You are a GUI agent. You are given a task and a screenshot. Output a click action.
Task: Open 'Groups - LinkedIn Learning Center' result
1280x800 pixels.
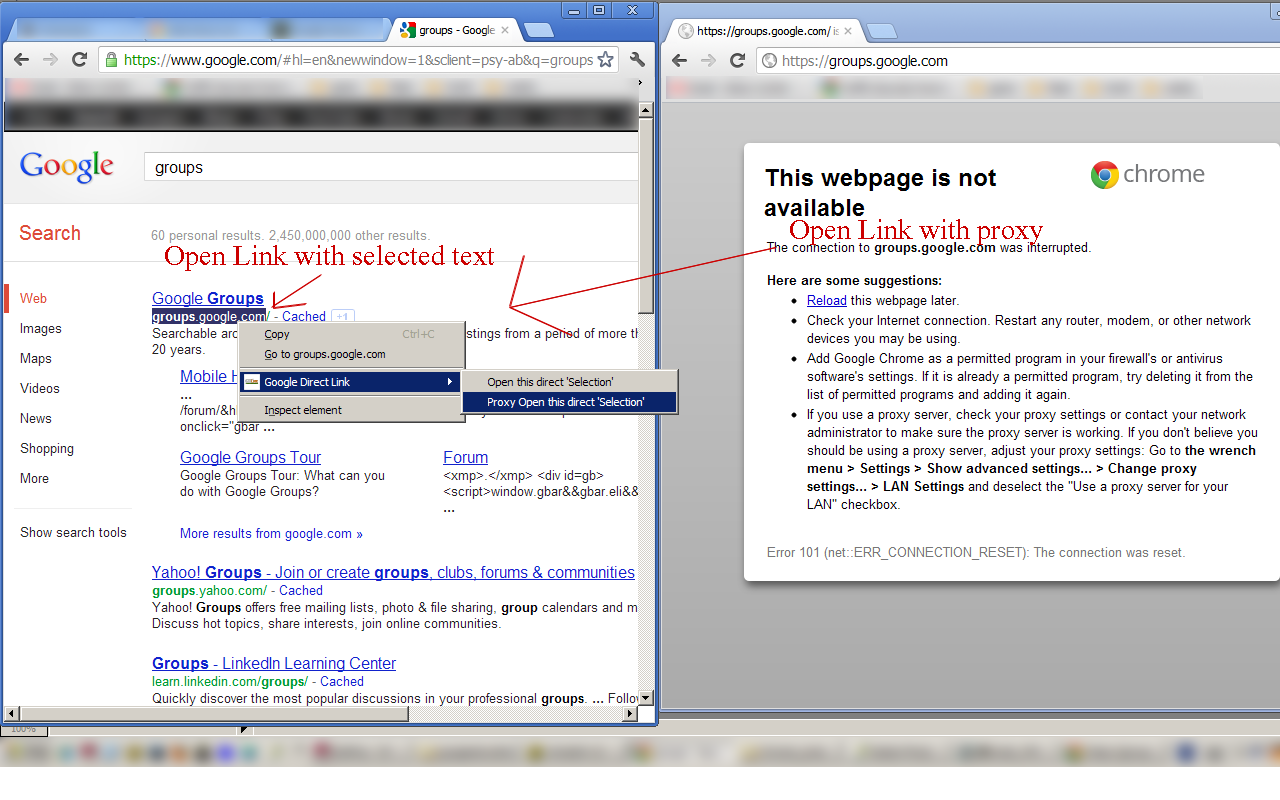(274, 663)
